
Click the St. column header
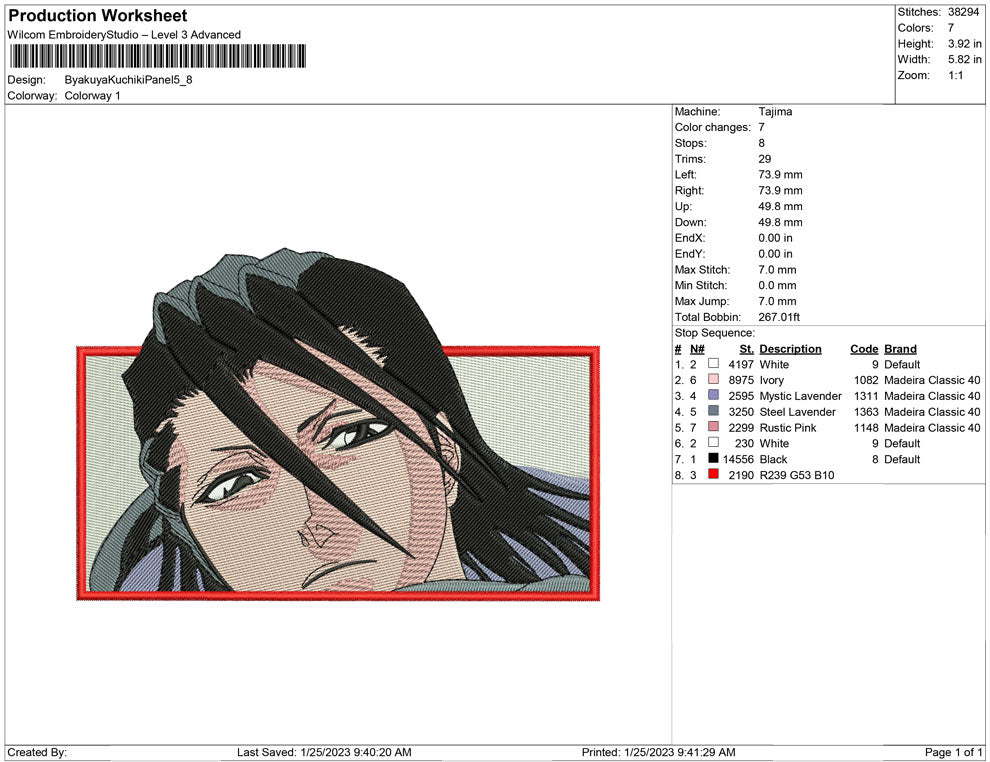(x=746, y=349)
